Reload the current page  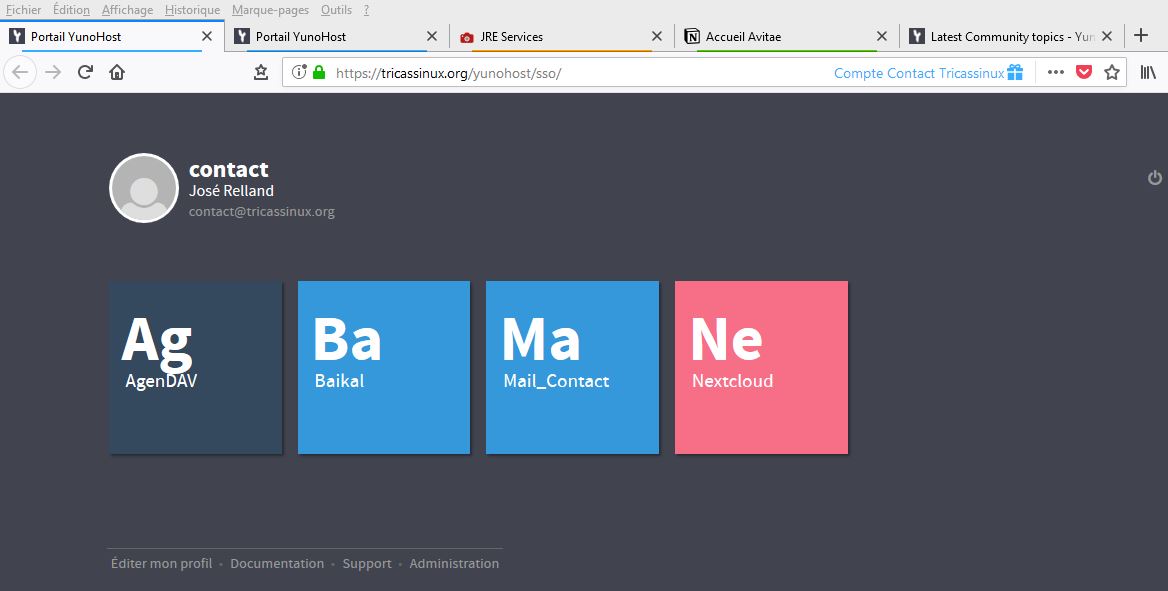coord(85,72)
